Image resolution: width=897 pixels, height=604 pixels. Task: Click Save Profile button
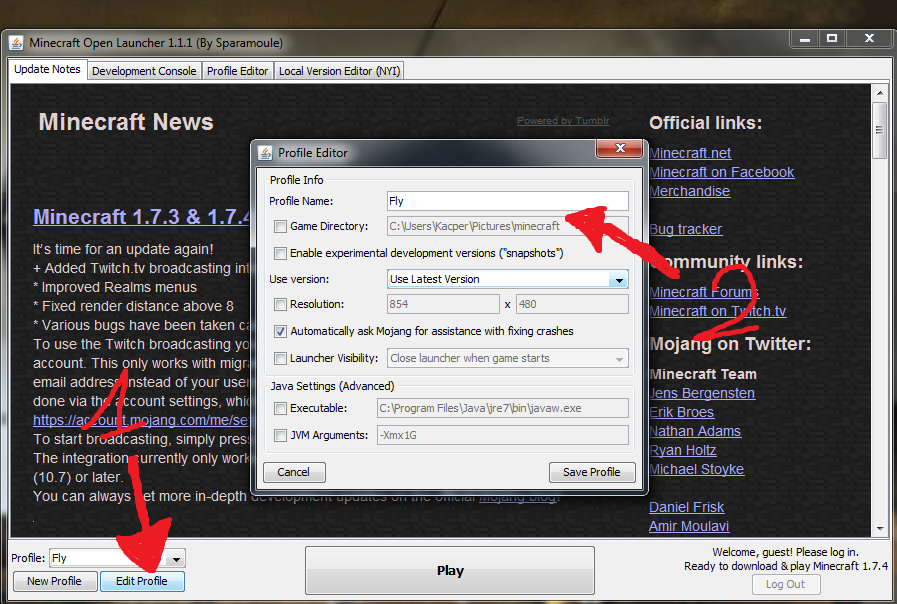[x=592, y=472]
